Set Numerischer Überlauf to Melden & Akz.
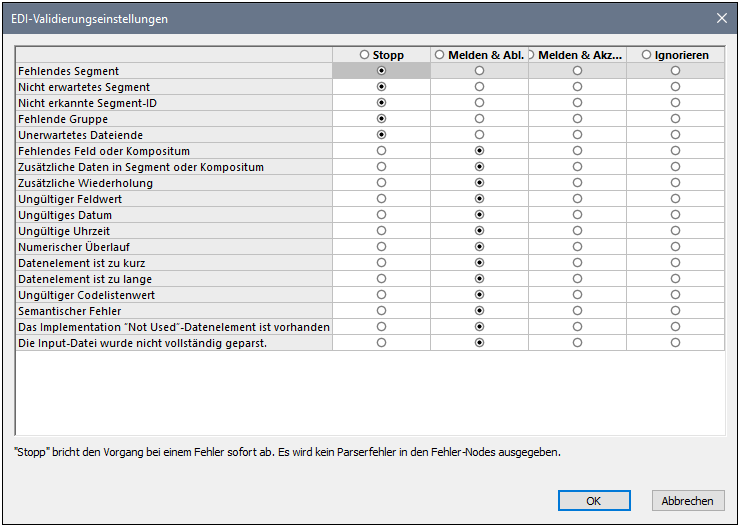This screenshot has height=527, width=740. [577, 247]
